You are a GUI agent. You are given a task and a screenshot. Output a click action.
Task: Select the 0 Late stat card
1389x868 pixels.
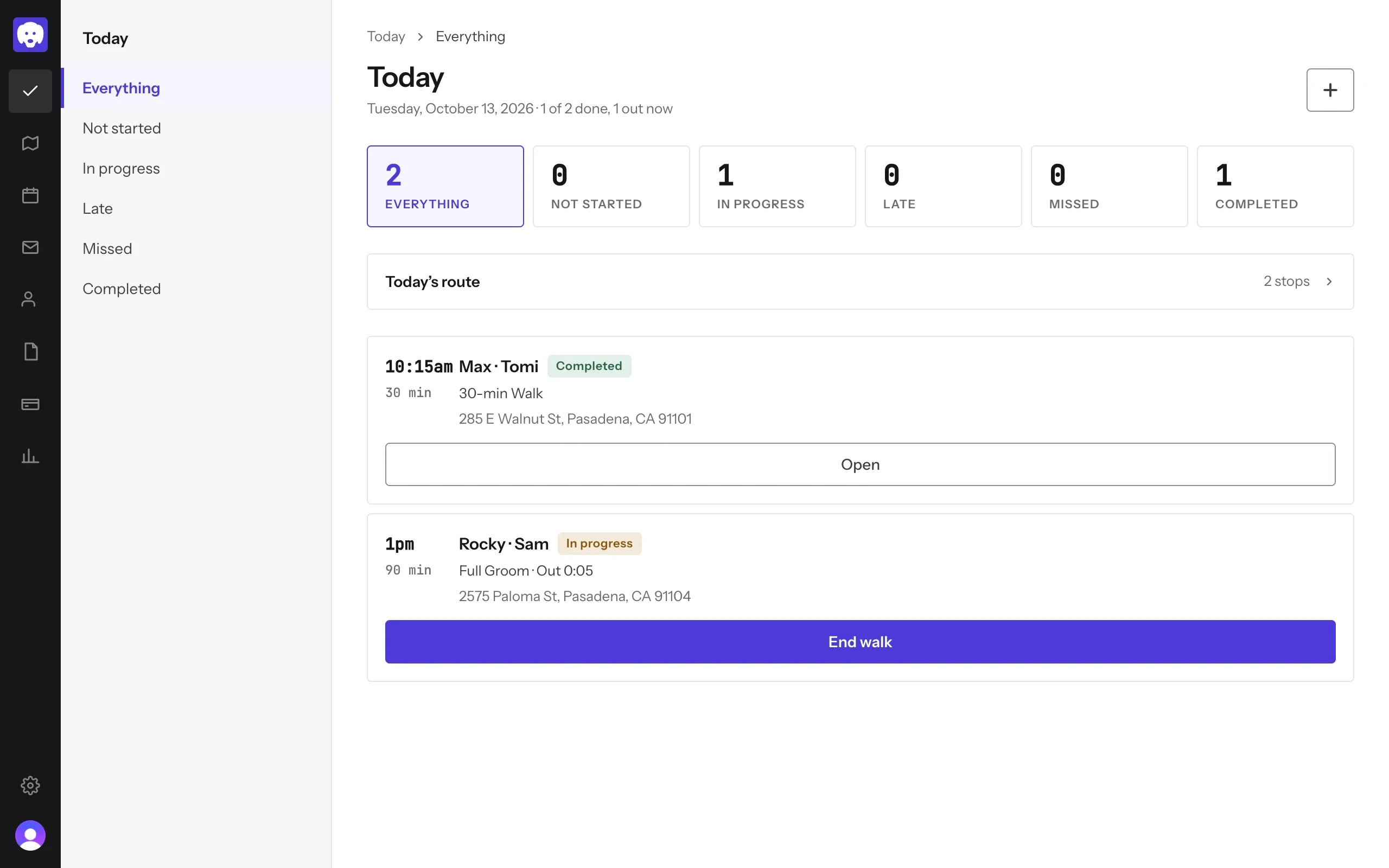(x=943, y=186)
